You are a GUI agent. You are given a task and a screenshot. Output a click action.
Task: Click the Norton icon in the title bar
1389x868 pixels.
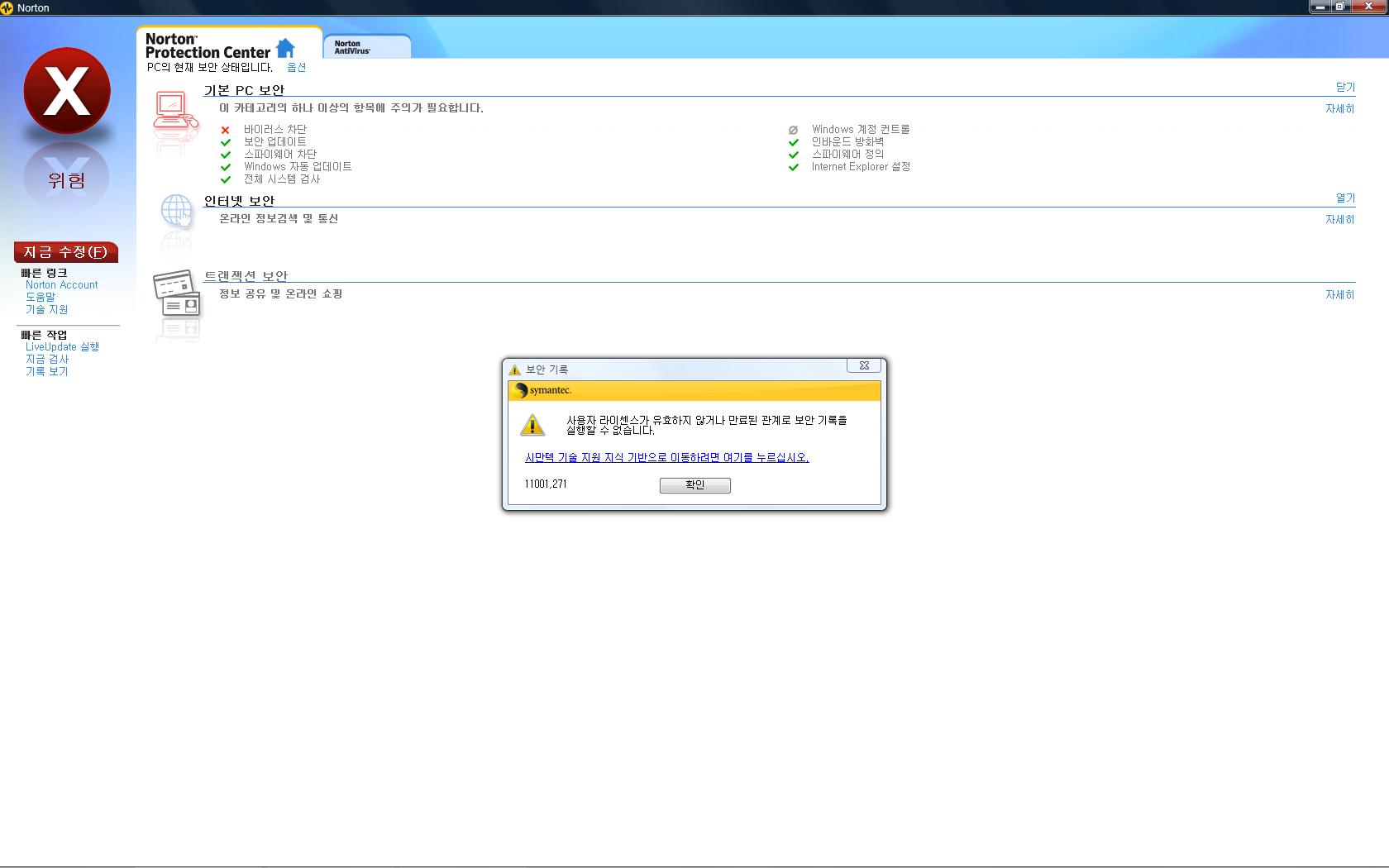pos(7,7)
